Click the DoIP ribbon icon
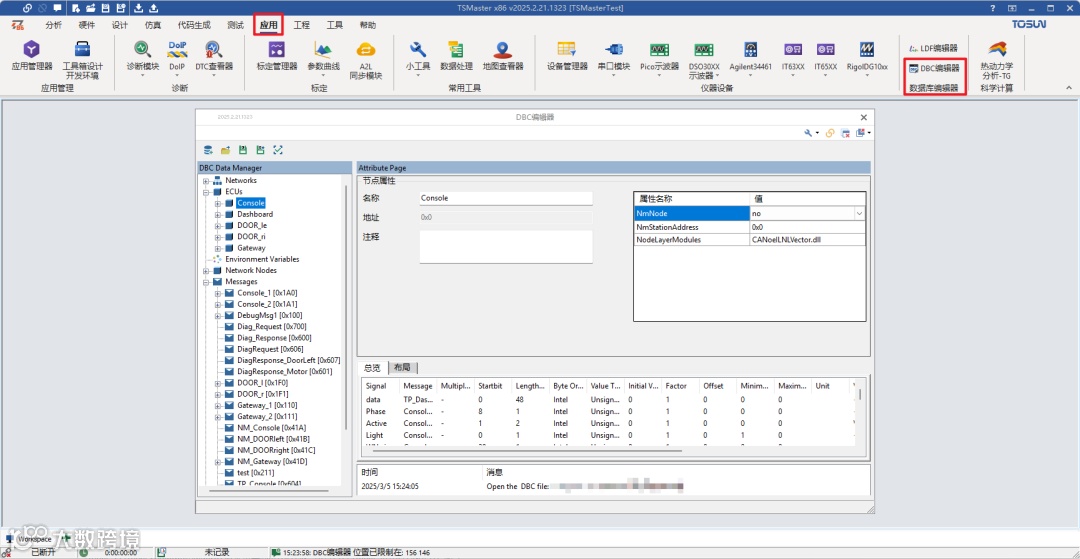 (177, 56)
